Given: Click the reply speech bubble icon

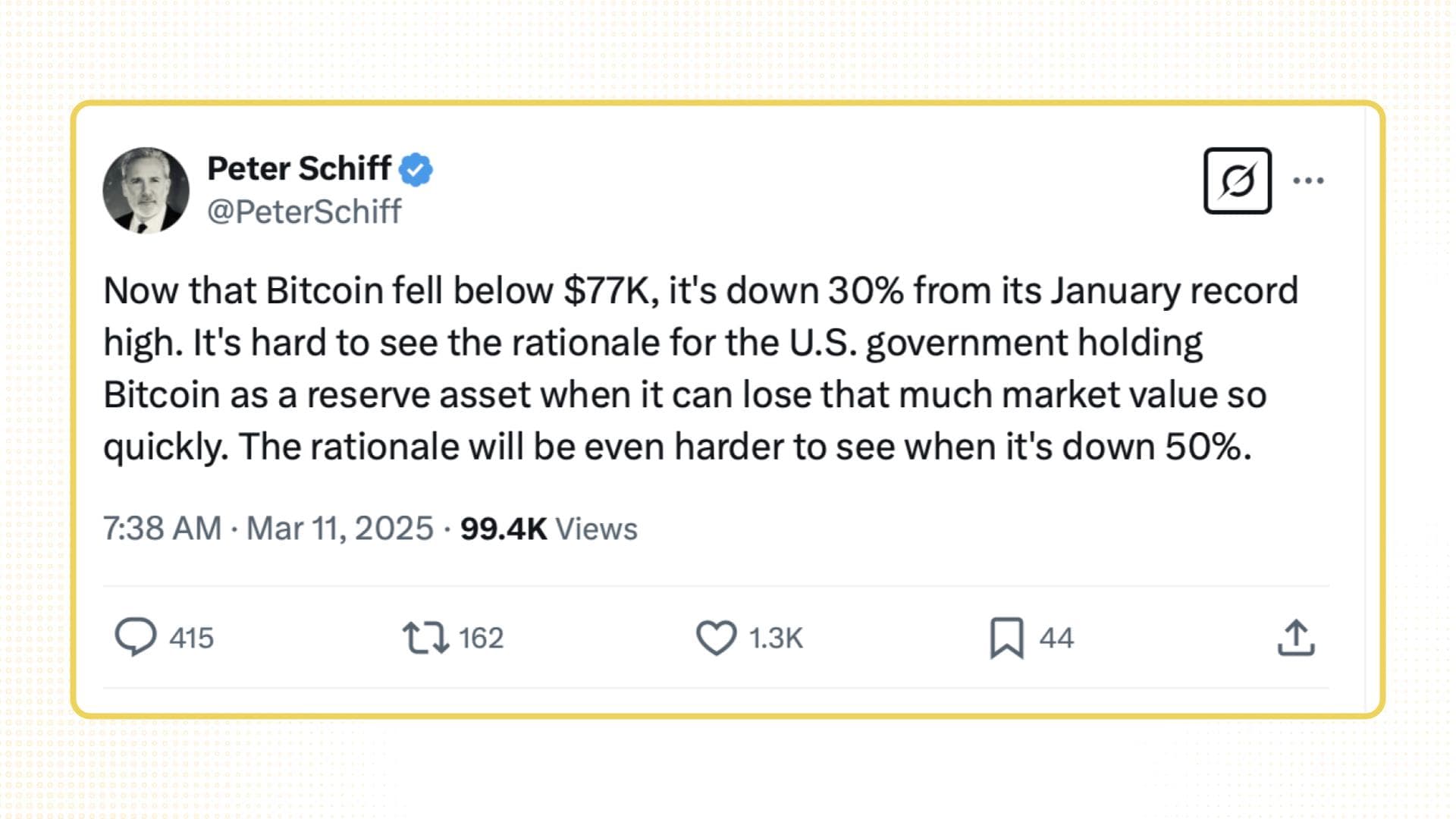Looking at the screenshot, I should pyautogui.click(x=136, y=637).
